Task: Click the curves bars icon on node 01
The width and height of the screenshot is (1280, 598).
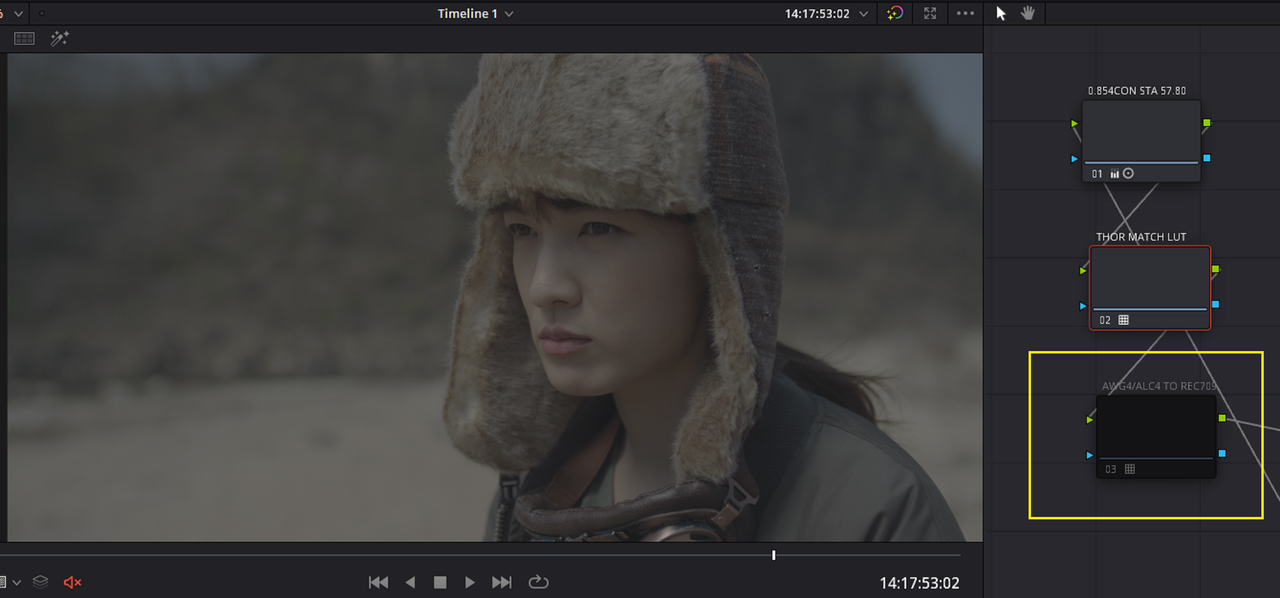Action: click(x=1114, y=174)
